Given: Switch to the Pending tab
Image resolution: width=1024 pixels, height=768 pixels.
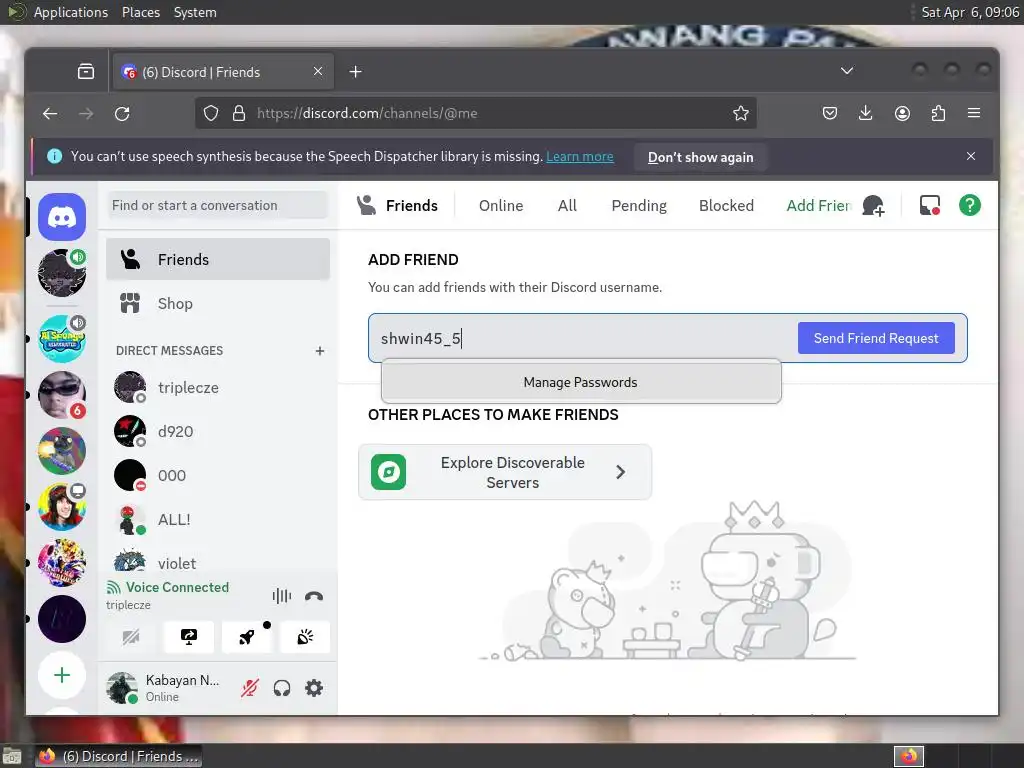Looking at the screenshot, I should pyautogui.click(x=639, y=206).
